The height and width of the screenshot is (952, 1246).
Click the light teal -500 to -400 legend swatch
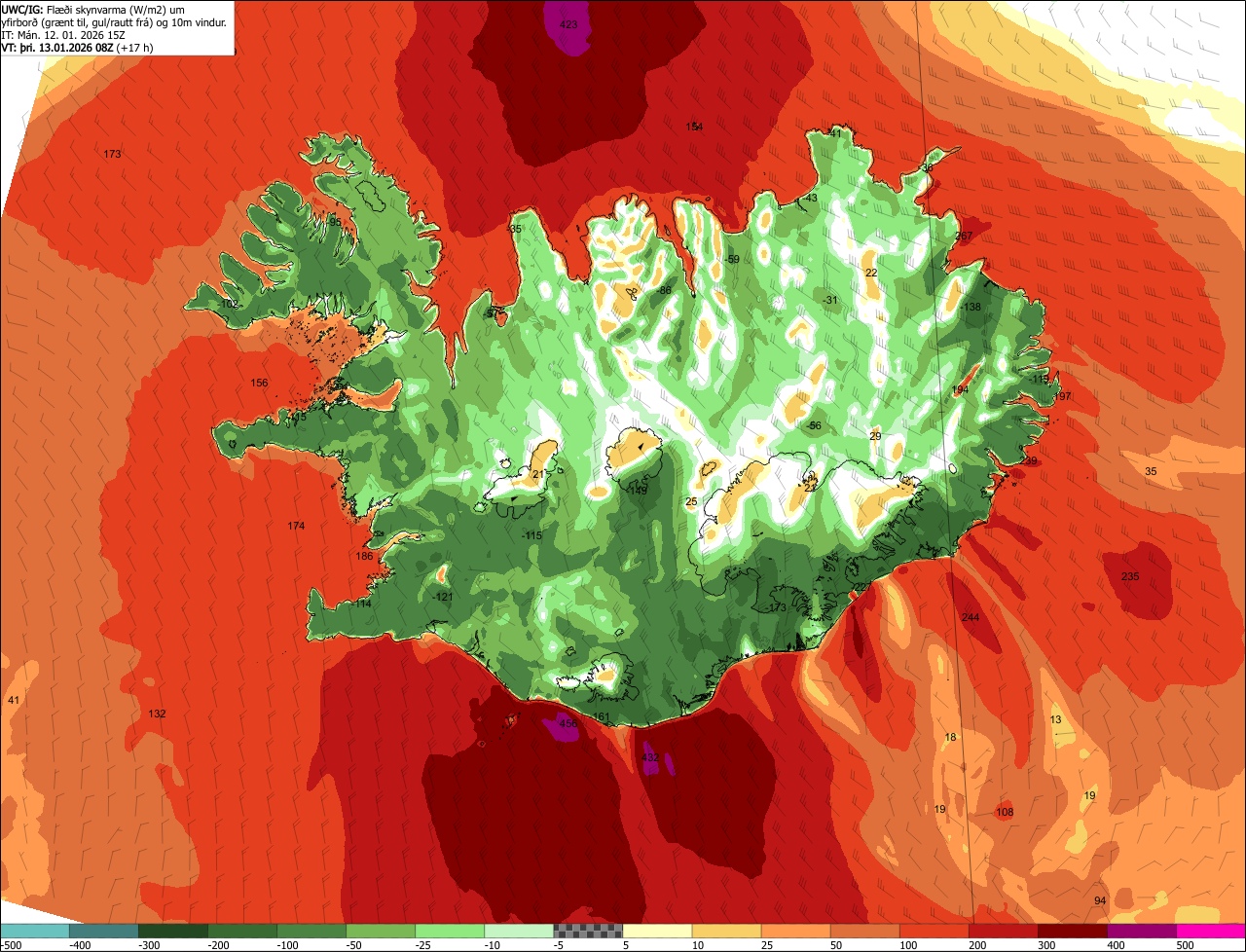pos(34,931)
